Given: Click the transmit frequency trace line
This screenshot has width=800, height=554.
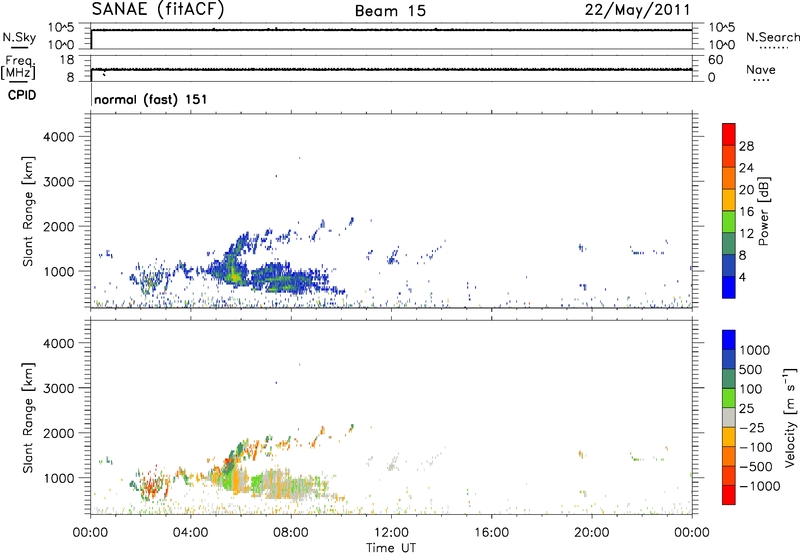Looking at the screenshot, I should click(391, 69).
